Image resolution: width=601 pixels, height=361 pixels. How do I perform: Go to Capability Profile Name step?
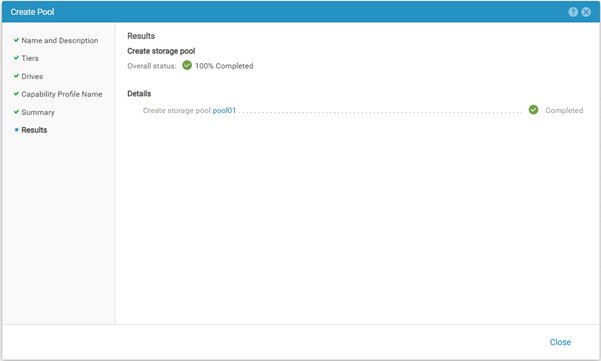pos(62,94)
